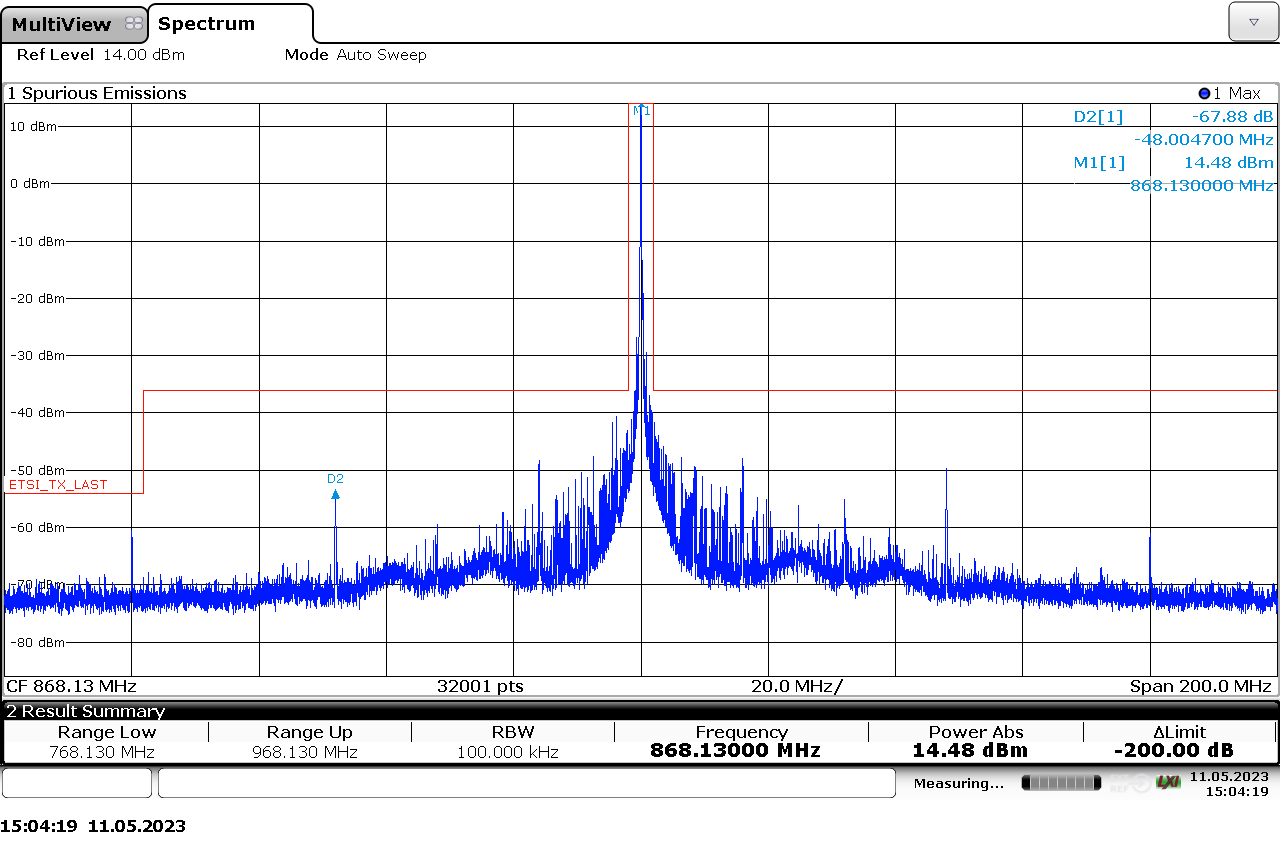Click the LXI status icon
The image size is (1280, 850).
(1167, 782)
